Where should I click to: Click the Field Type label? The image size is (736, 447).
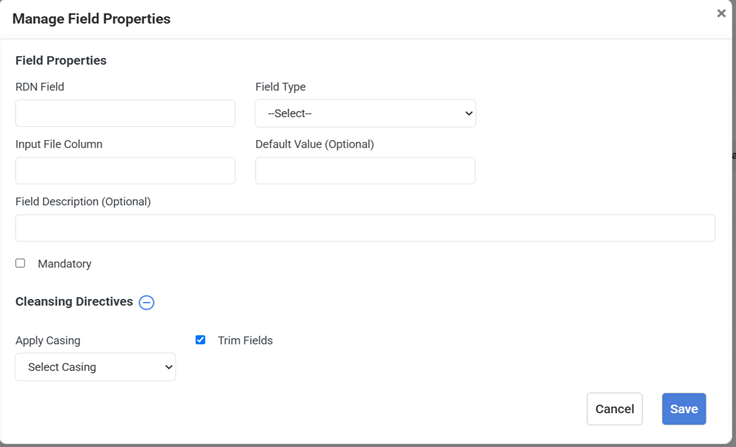pyautogui.click(x=280, y=87)
